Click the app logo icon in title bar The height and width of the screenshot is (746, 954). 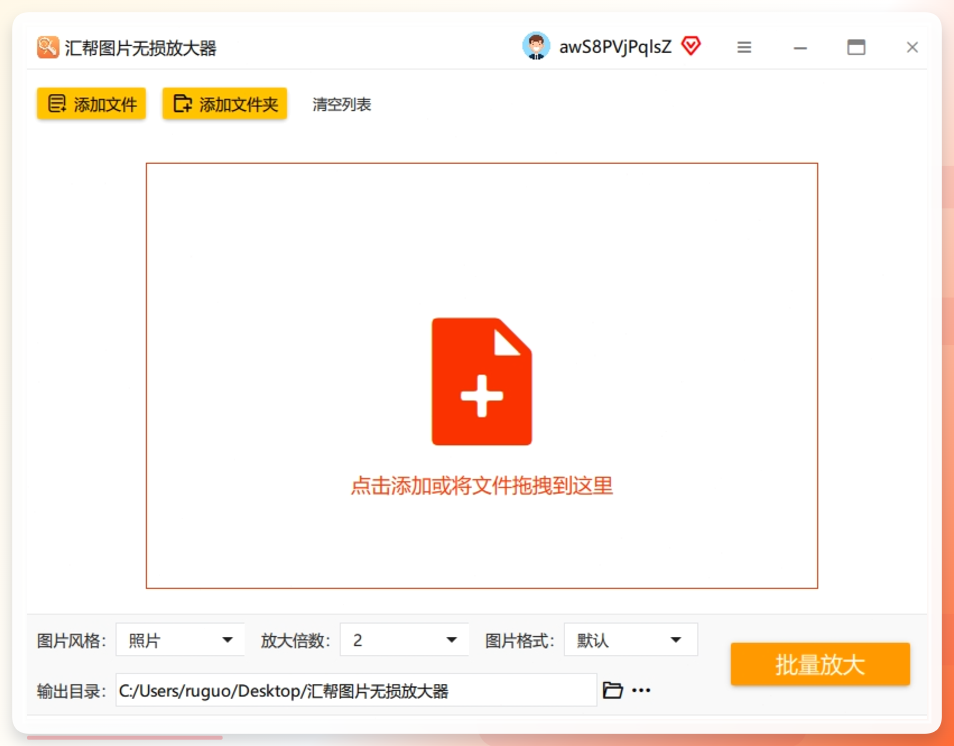[x=48, y=47]
